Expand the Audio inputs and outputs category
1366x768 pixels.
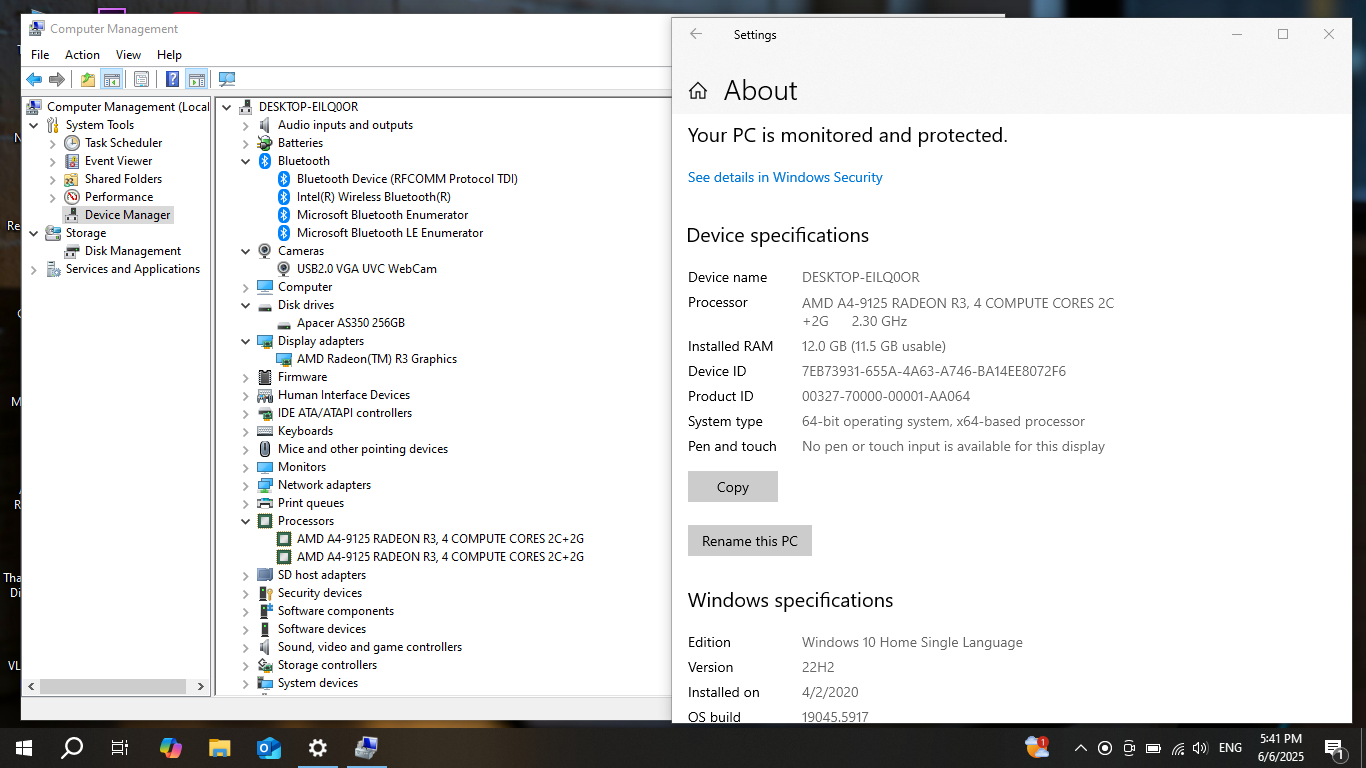pos(246,125)
